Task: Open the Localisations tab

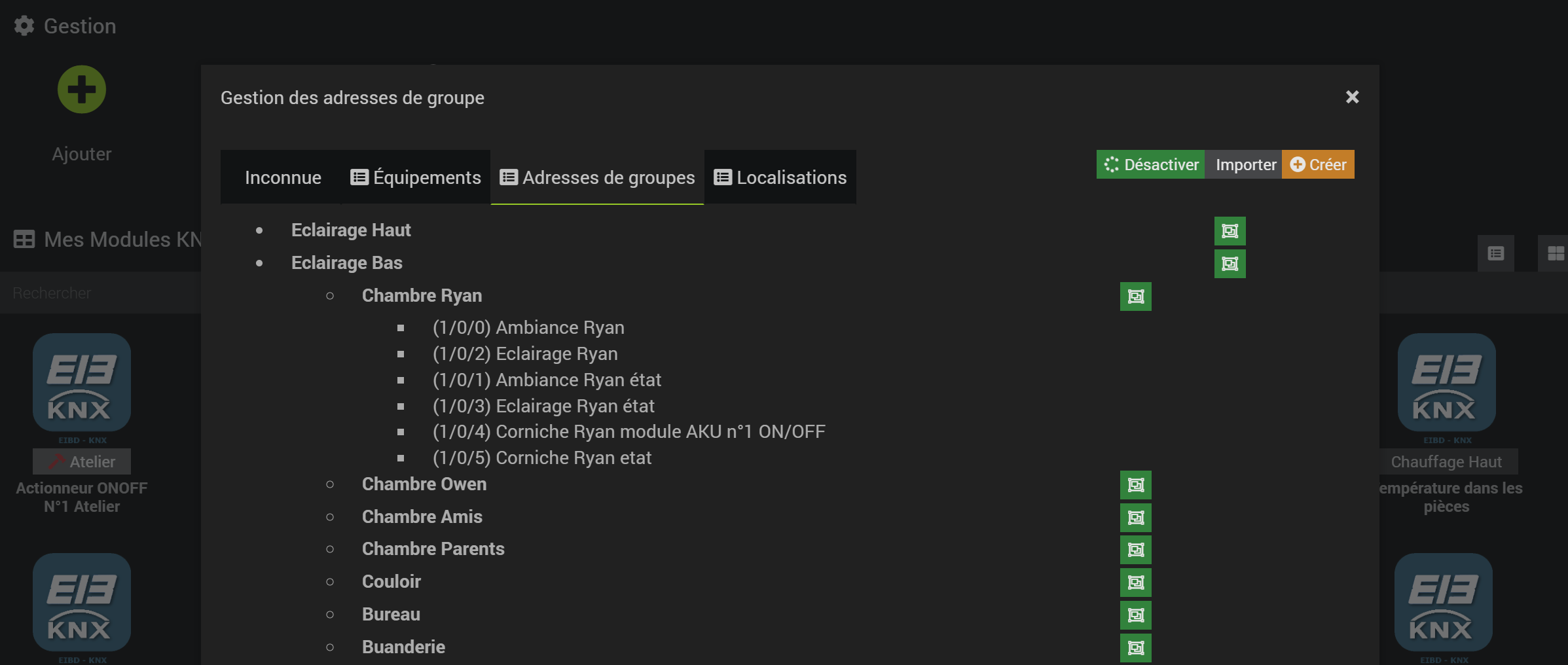Action: tap(780, 177)
